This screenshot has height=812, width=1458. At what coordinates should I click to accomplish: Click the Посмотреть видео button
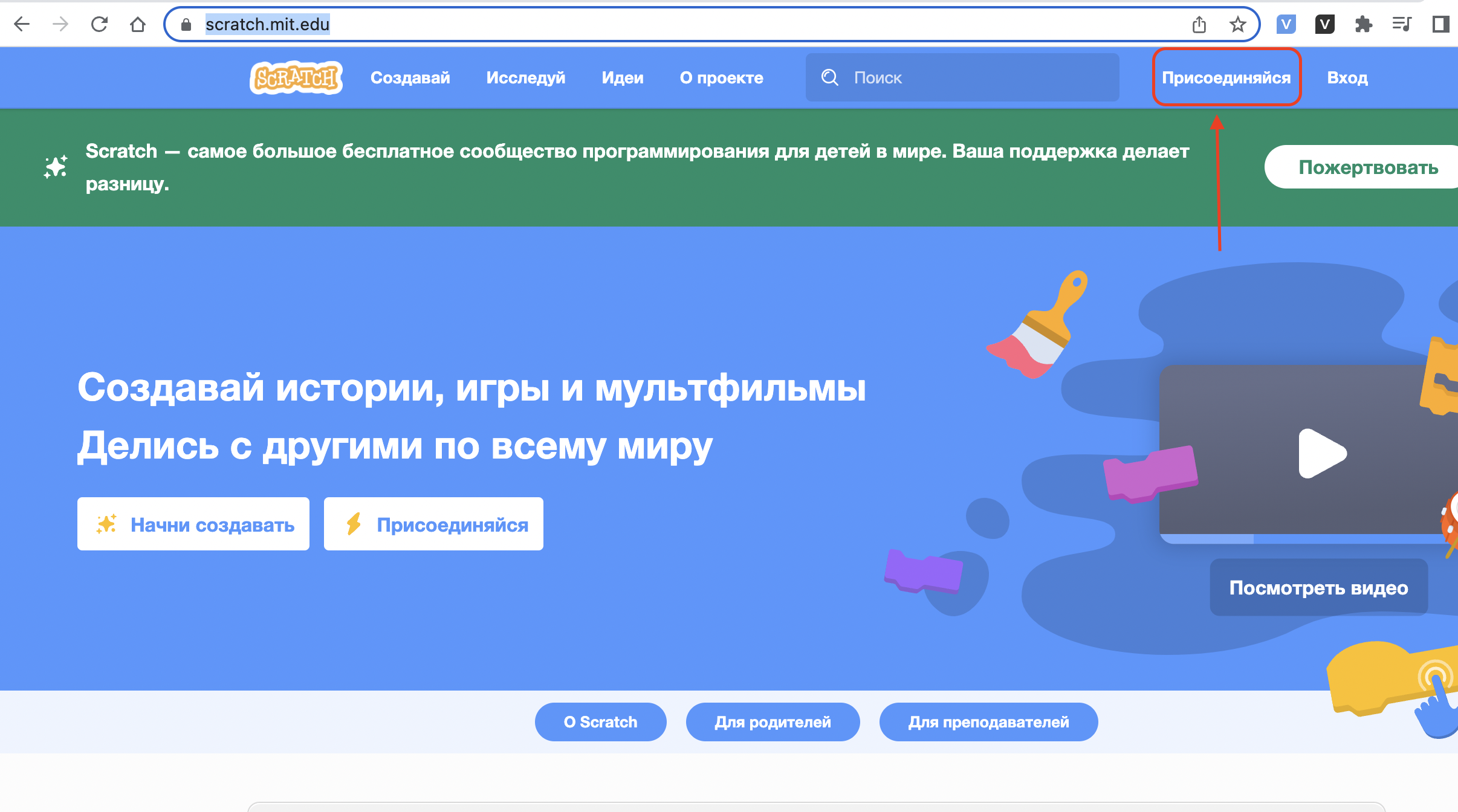pyautogui.click(x=1319, y=587)
